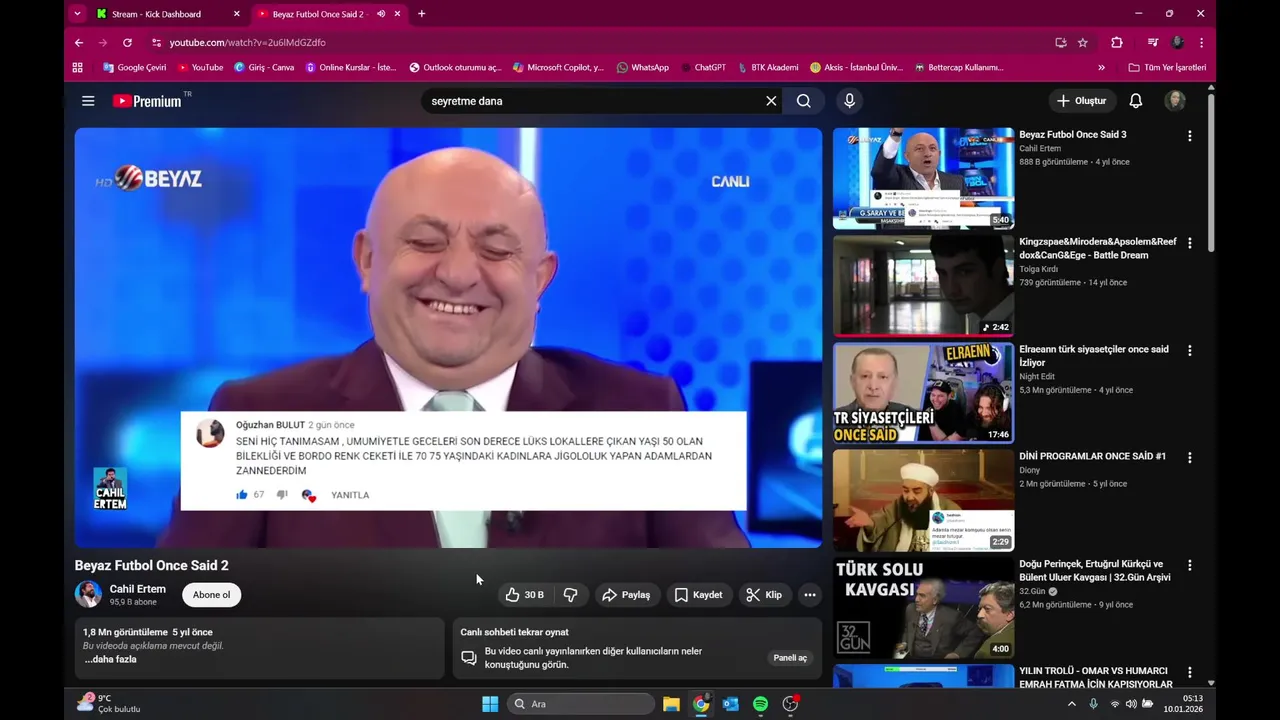1280x720 pixels.
Task: Open more actions ellipsis under the video
Action: (810, 595)
